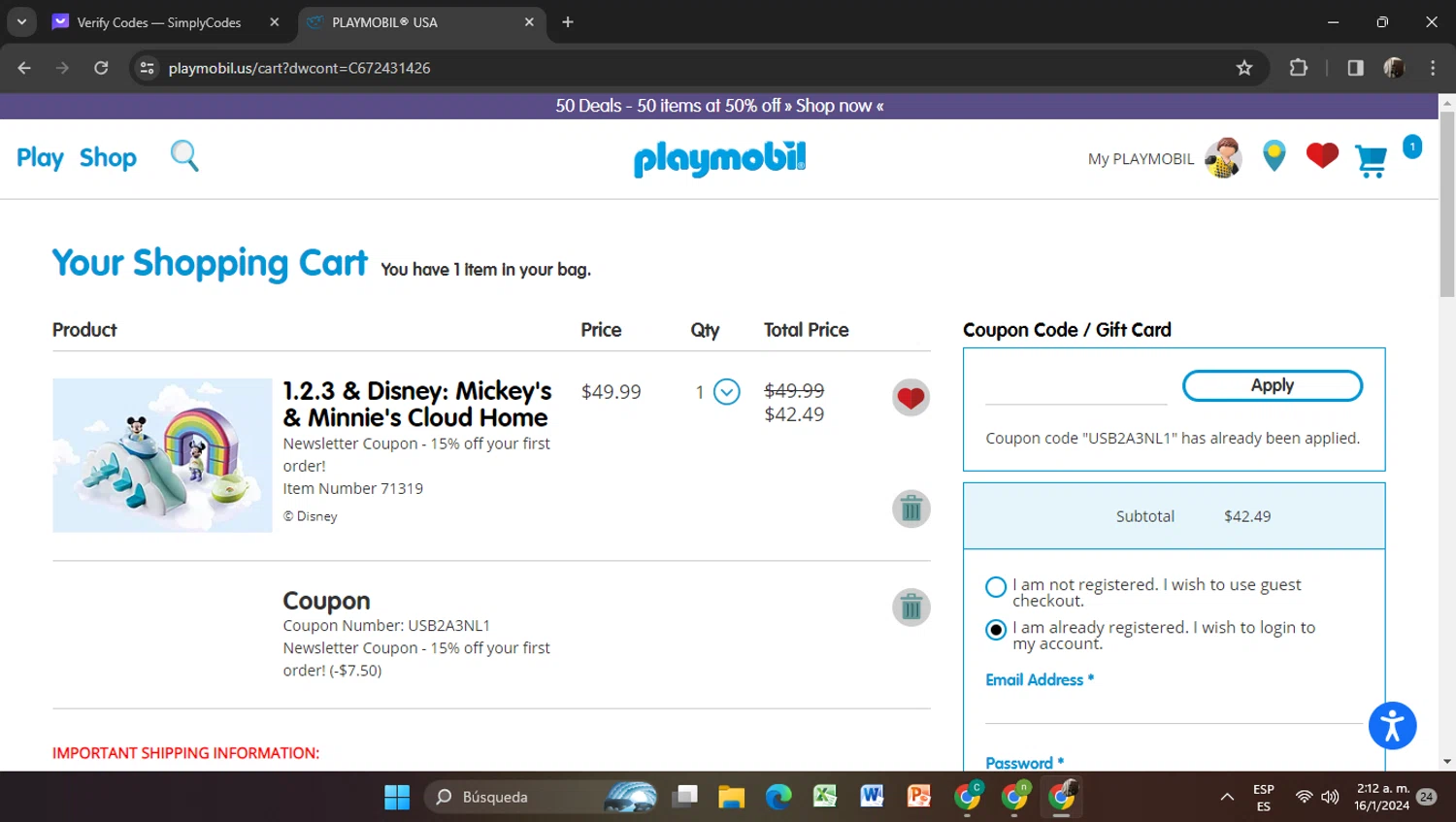1456x822 pixels.
Task: Launch Microsoft Edge from the taskbar
Action: click(x=778, y=797)
